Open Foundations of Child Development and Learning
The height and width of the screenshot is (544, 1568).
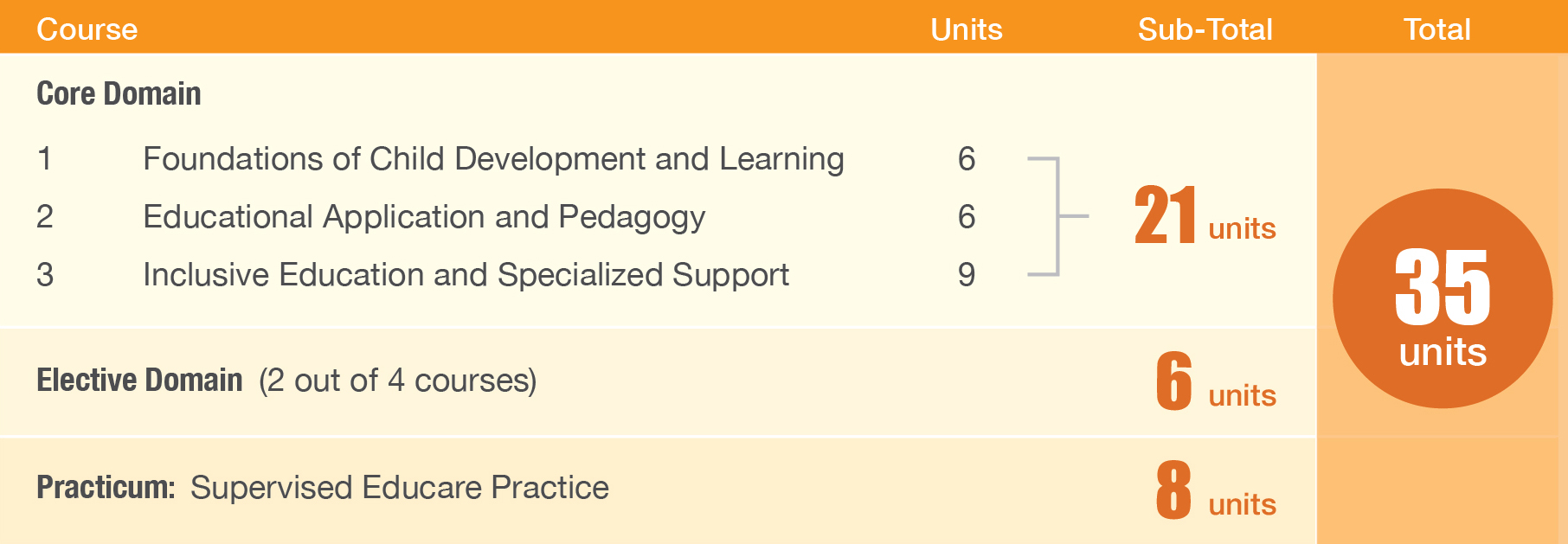pyautogui.click(x=493, y=159)
